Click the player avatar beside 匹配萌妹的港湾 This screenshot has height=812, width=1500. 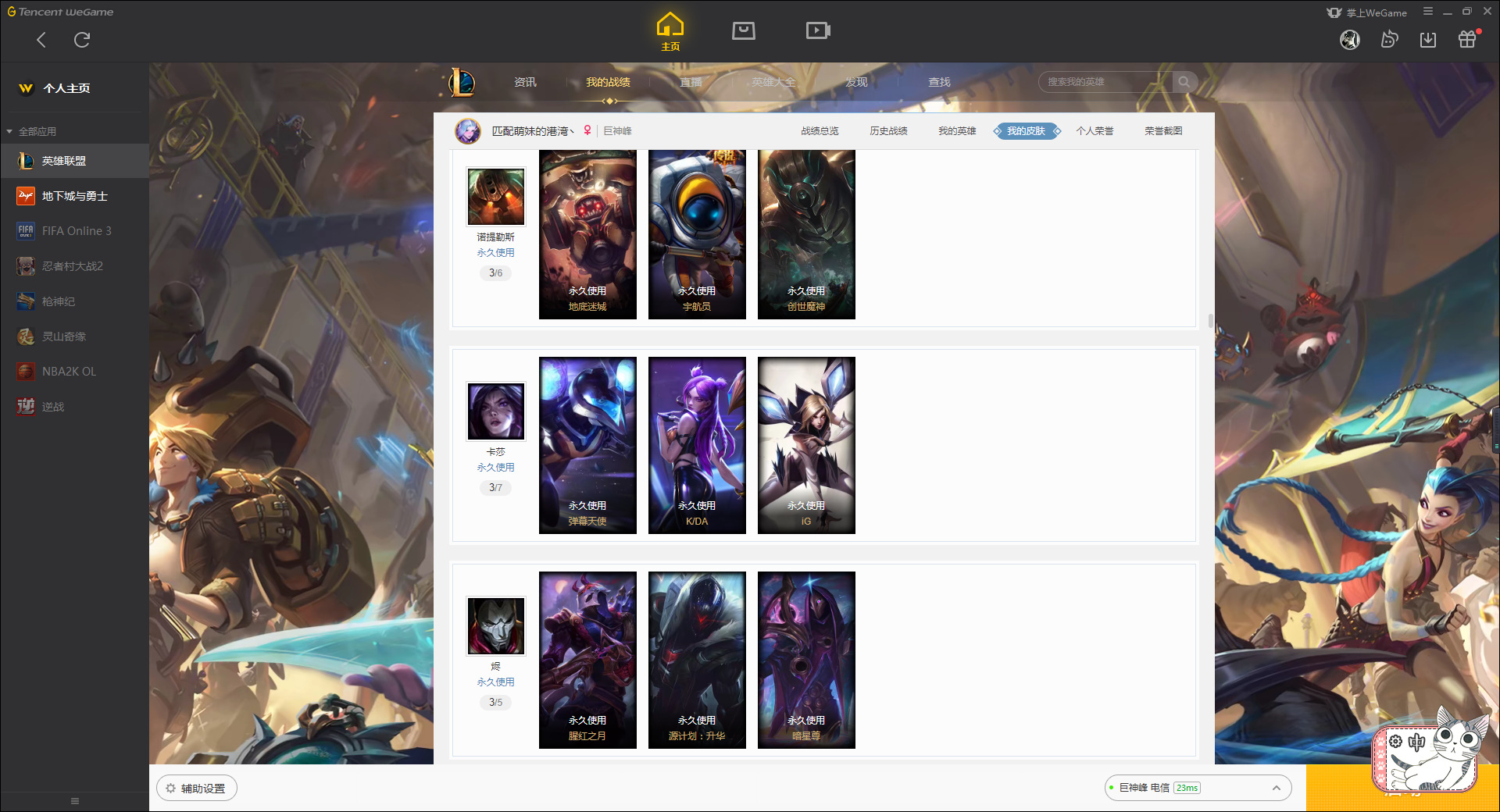(x=468, y=131)
